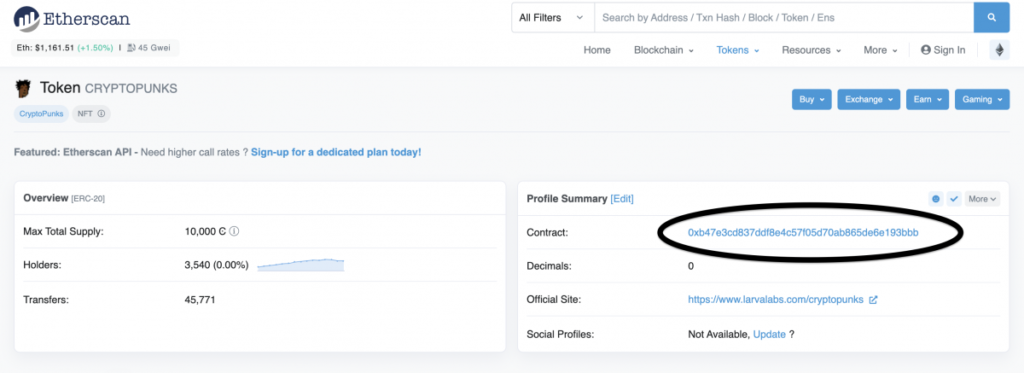Viewport: 1024px width, 373px height.
Task: Click the checkmark icon in Profile Summary
Action: click(x=953, y=199)
